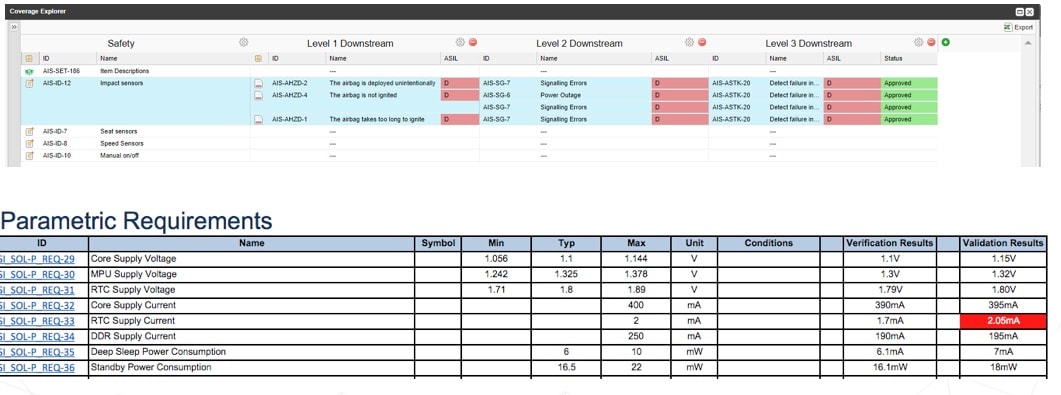Click the Status column header

coord(909,59)
